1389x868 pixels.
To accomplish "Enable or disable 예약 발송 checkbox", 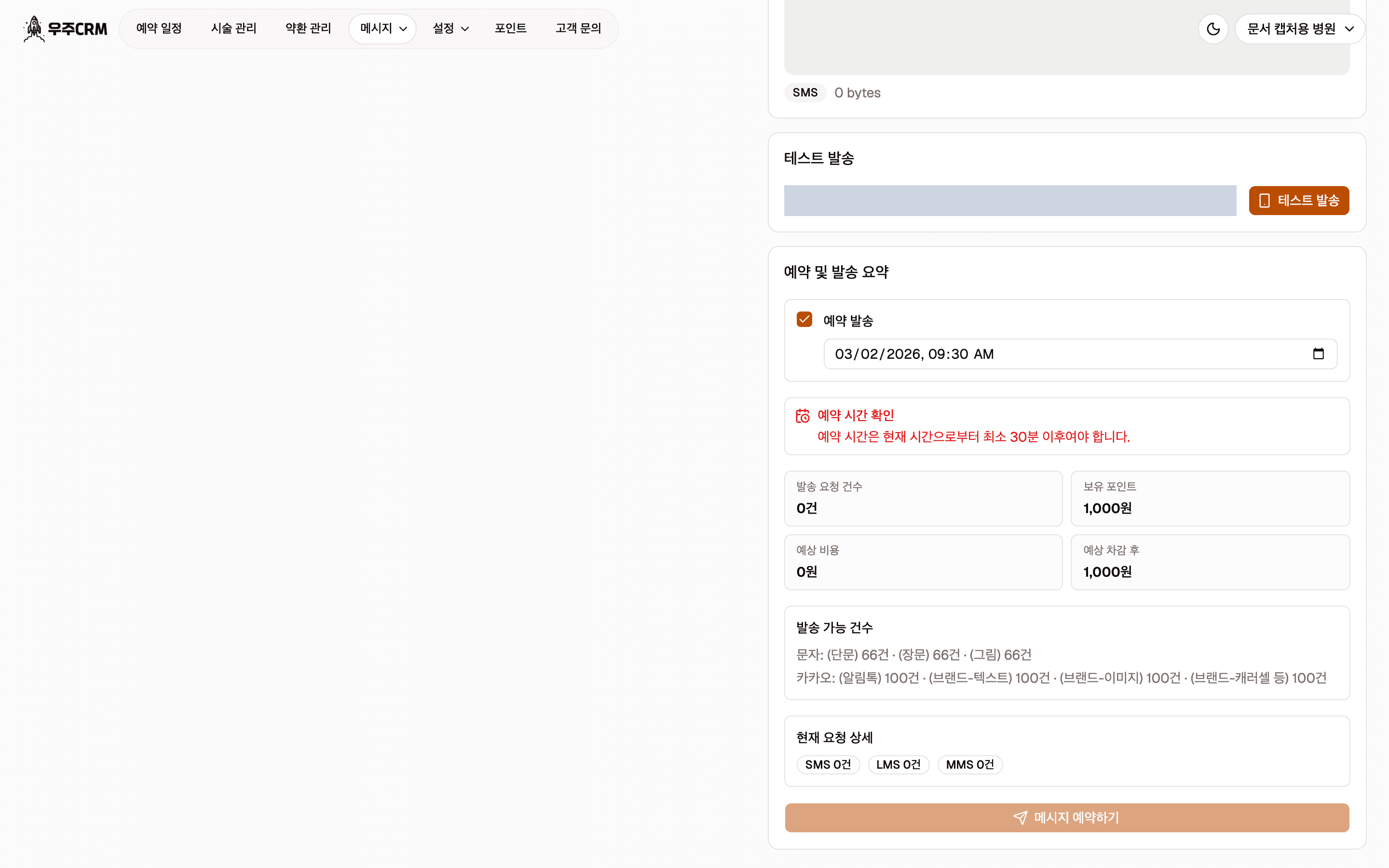I will point(804,319).
